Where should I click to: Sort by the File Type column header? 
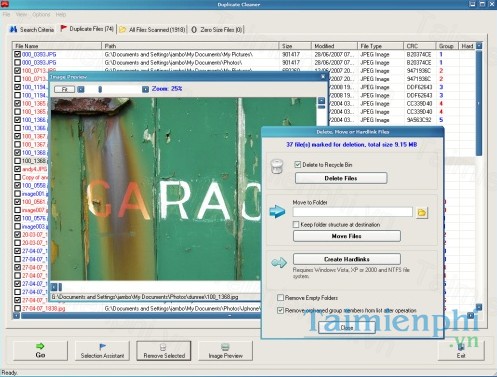[380, 46]
